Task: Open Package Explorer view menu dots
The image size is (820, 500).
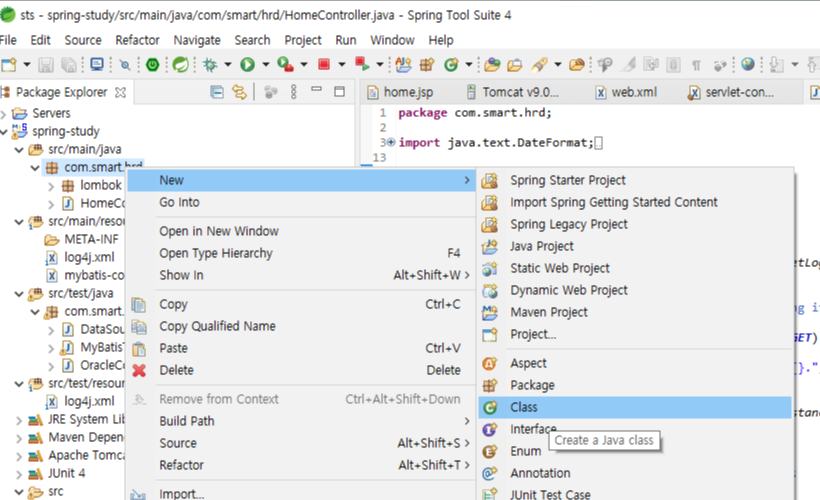Action: pyautogui.click(x=293, y=92)
